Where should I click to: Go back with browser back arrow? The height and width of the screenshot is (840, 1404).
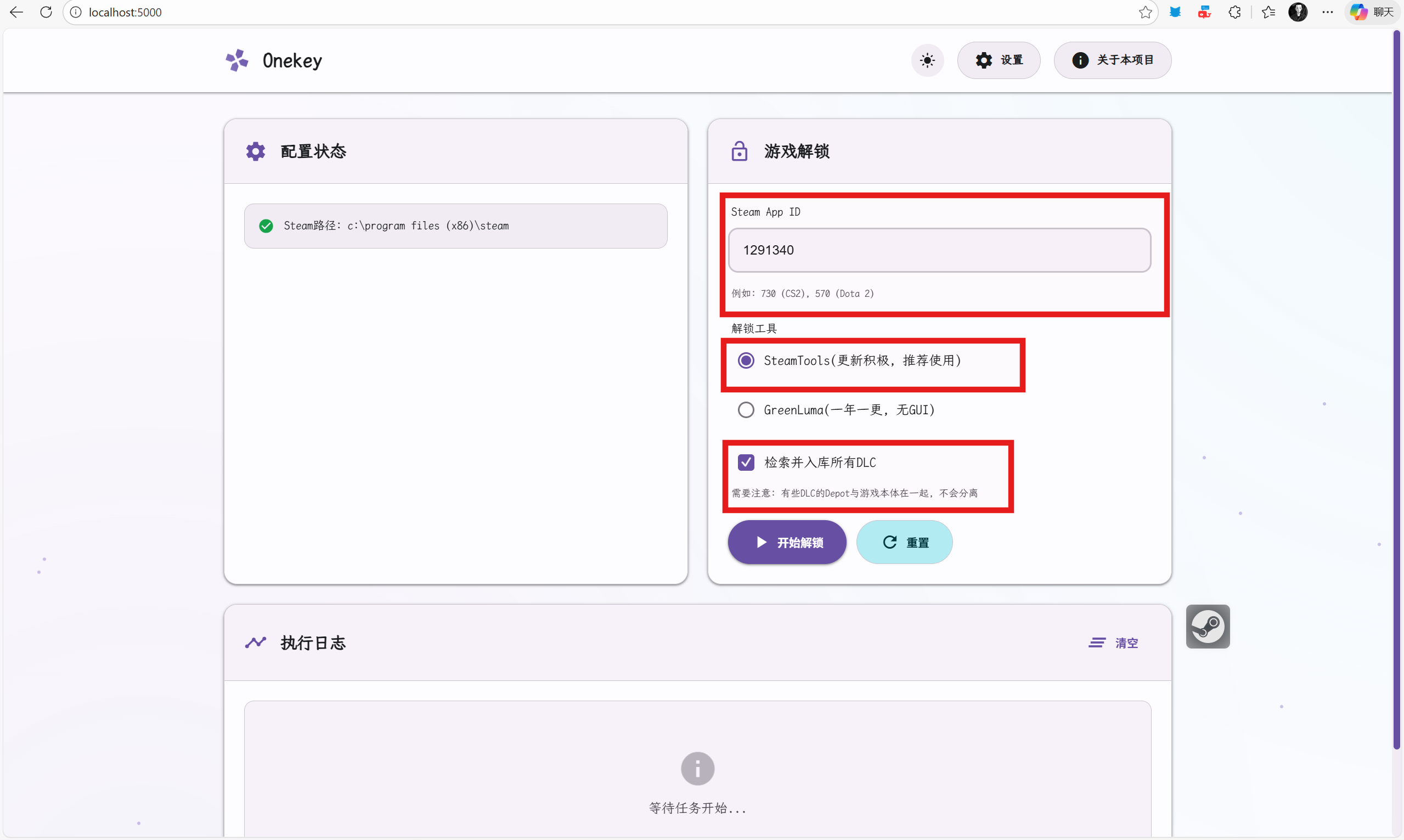(16, 12)
